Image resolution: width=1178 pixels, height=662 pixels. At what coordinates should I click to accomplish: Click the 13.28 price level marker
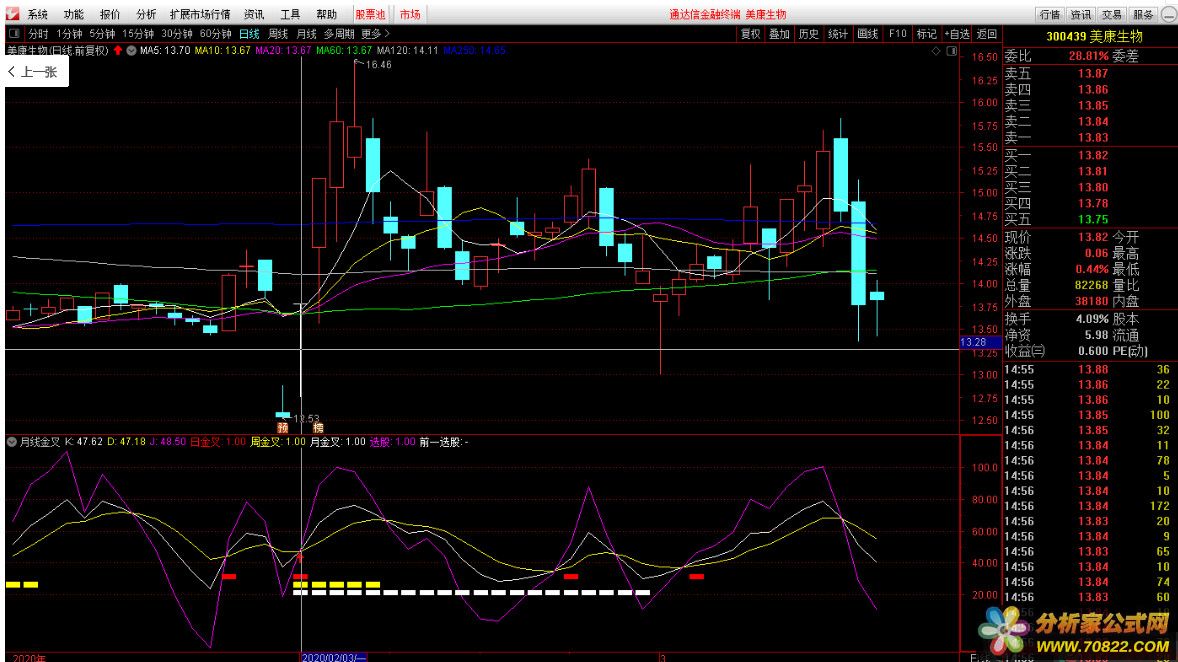(973, 343)
